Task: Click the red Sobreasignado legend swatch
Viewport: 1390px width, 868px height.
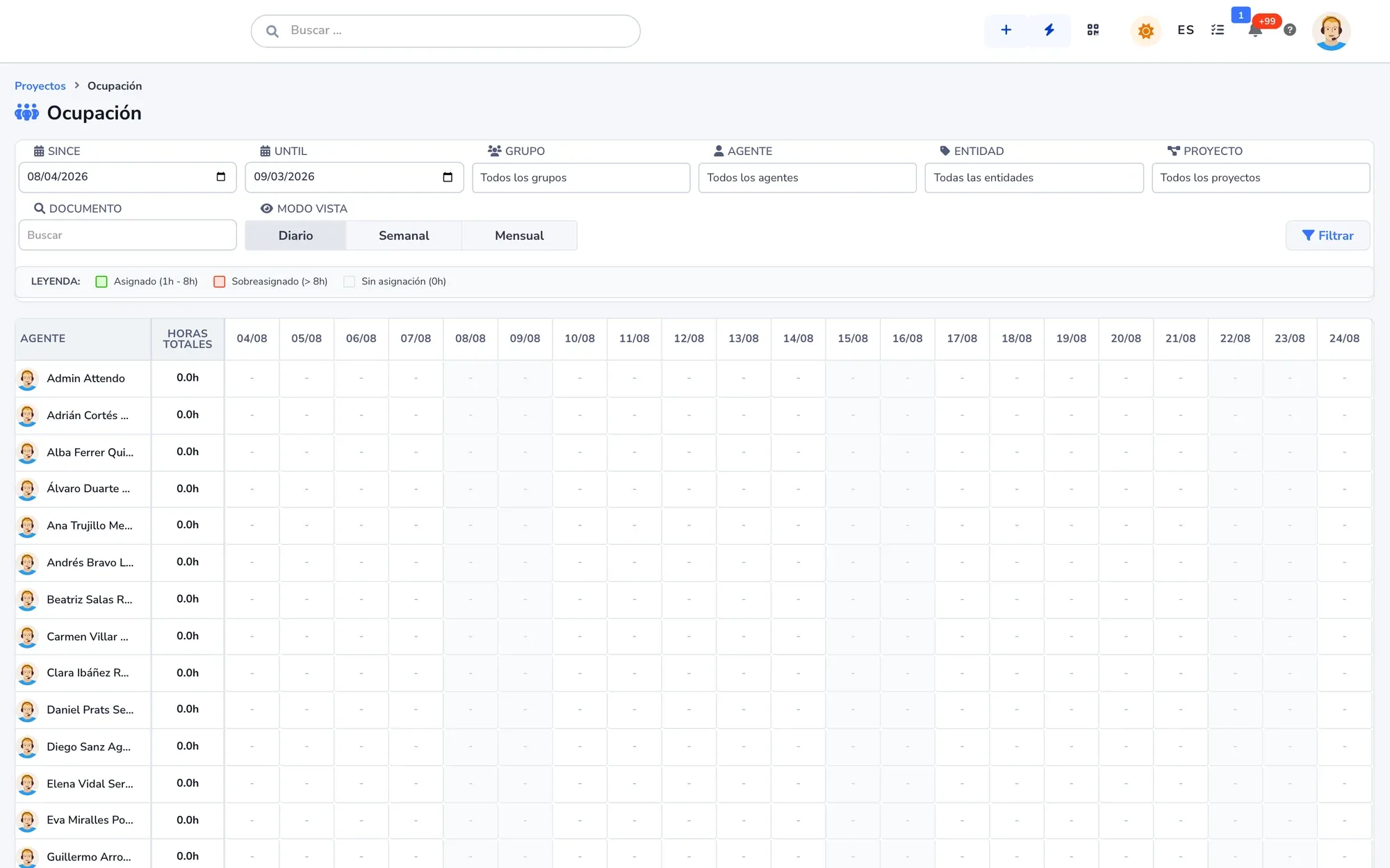Action: tap(220, 281)
